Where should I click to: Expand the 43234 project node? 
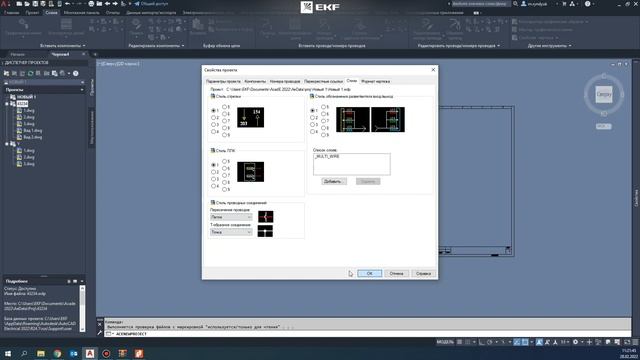[x=7, y=104]
